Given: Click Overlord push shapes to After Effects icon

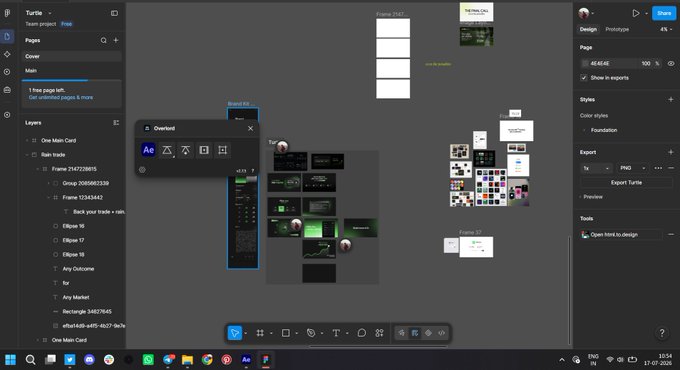Looking at the screenshot, I should point(167,150).
